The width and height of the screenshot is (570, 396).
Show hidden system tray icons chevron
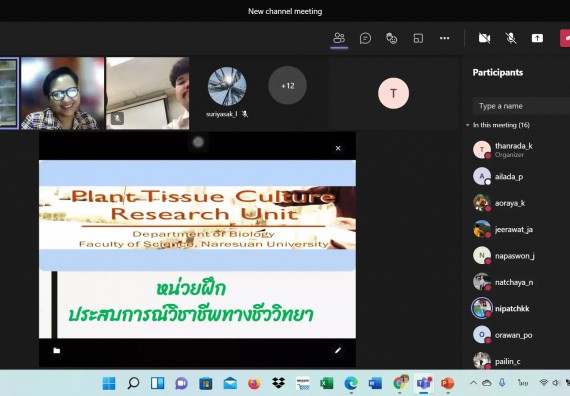click(473, 383)
